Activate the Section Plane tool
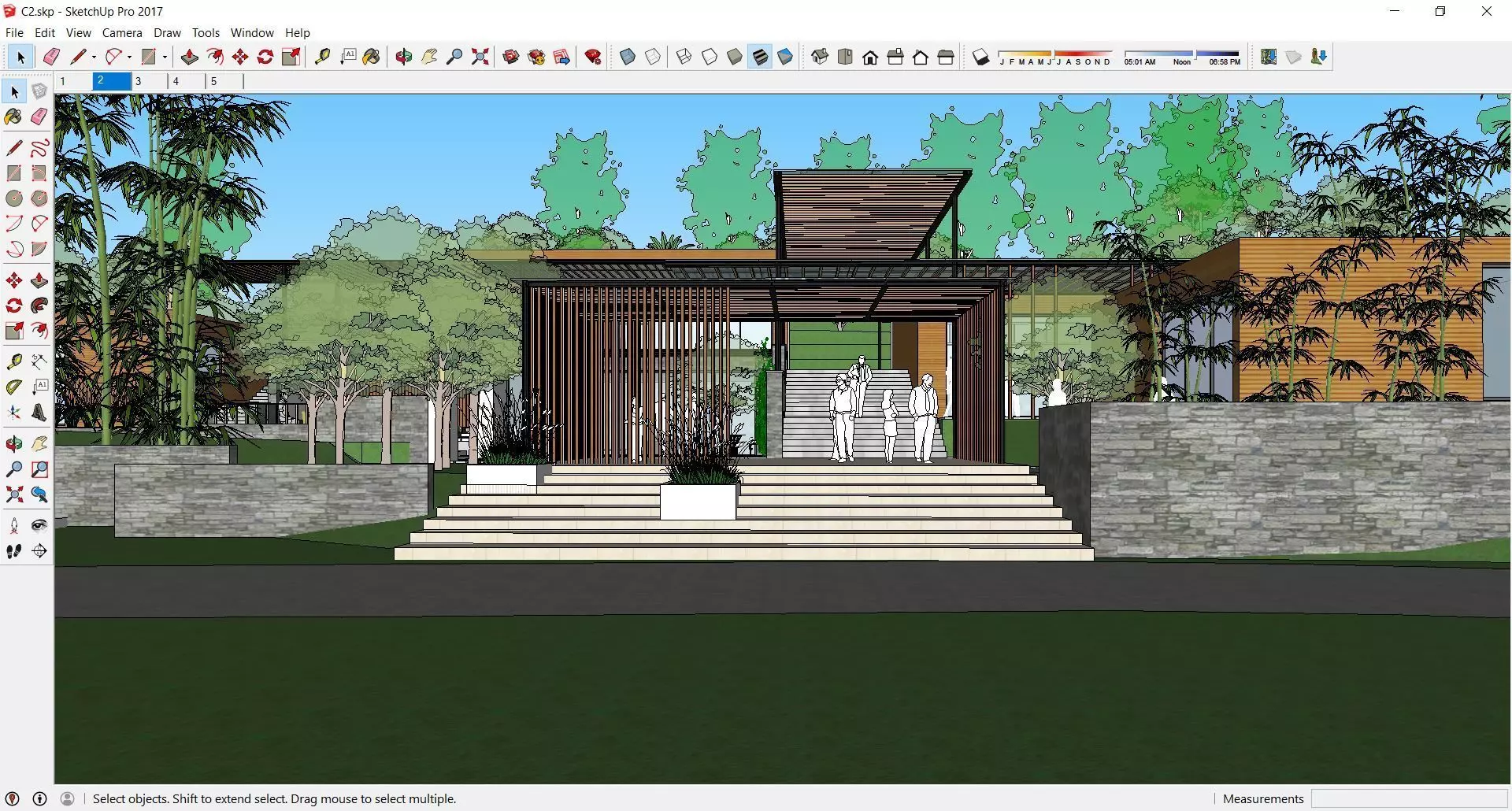1512x811 pixels. 39,551
